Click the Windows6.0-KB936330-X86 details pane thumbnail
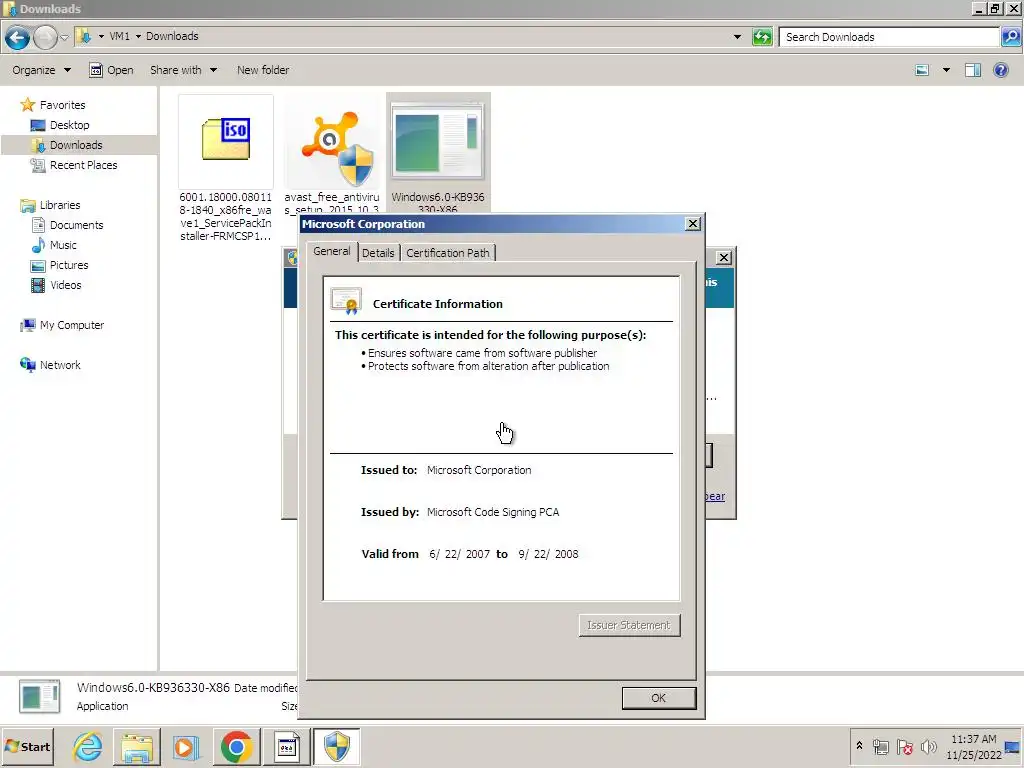1024x768 pixels. coord(39,696)
